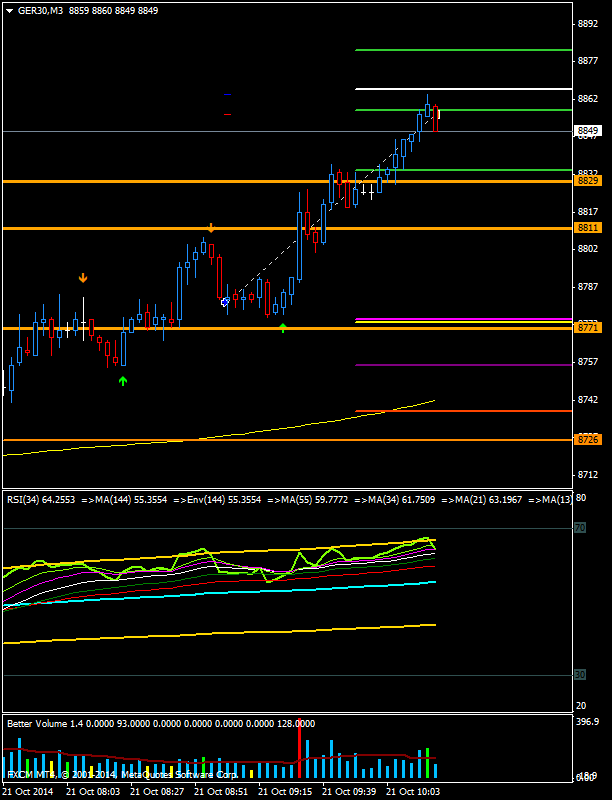
Task: Click the lowest green up arrow marker
Action: click(123, 380)
